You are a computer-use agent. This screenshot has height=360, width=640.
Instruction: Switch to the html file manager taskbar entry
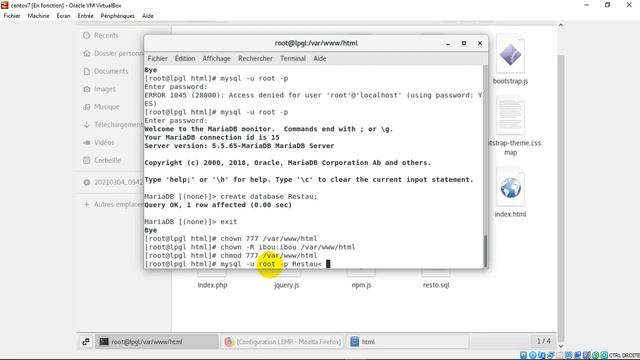click(x=408, y=342)
